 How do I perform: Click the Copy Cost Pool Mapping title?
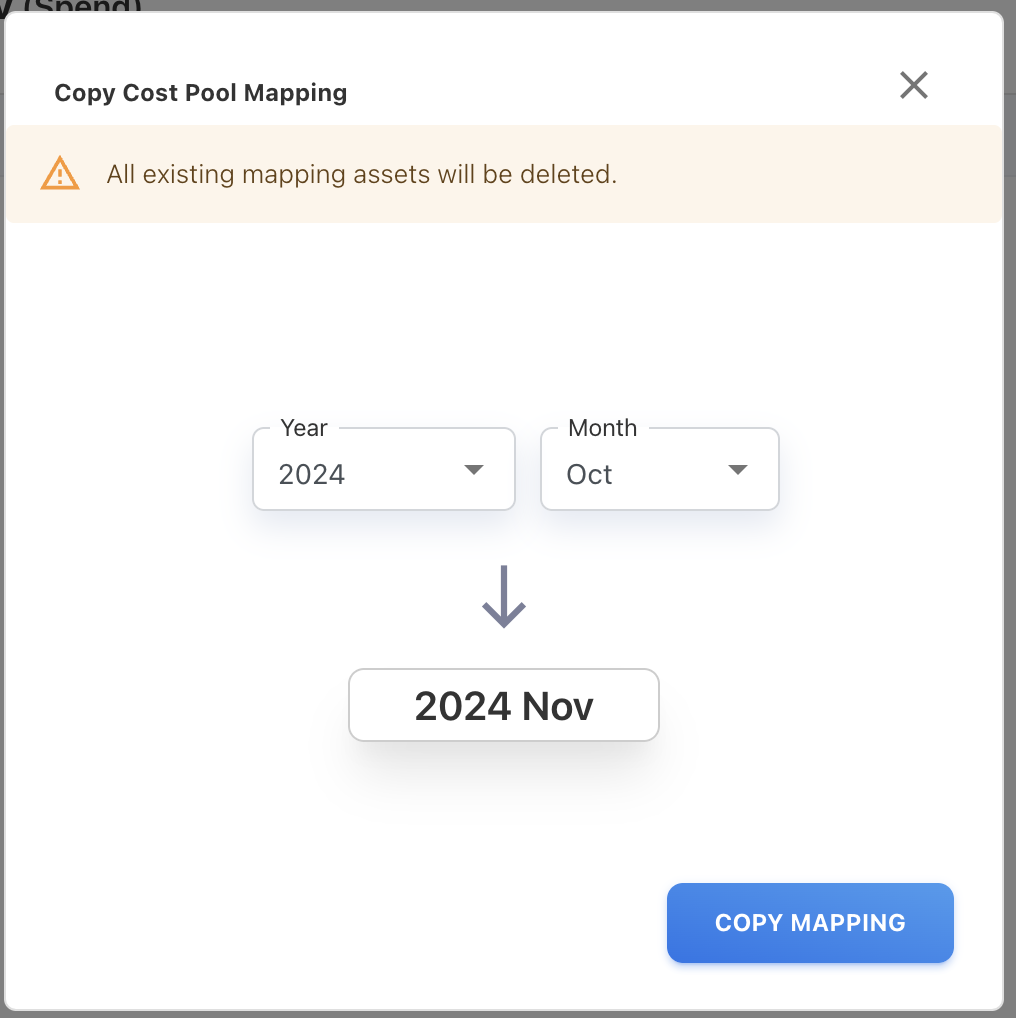pyautogui.click(x=201, y=93)
